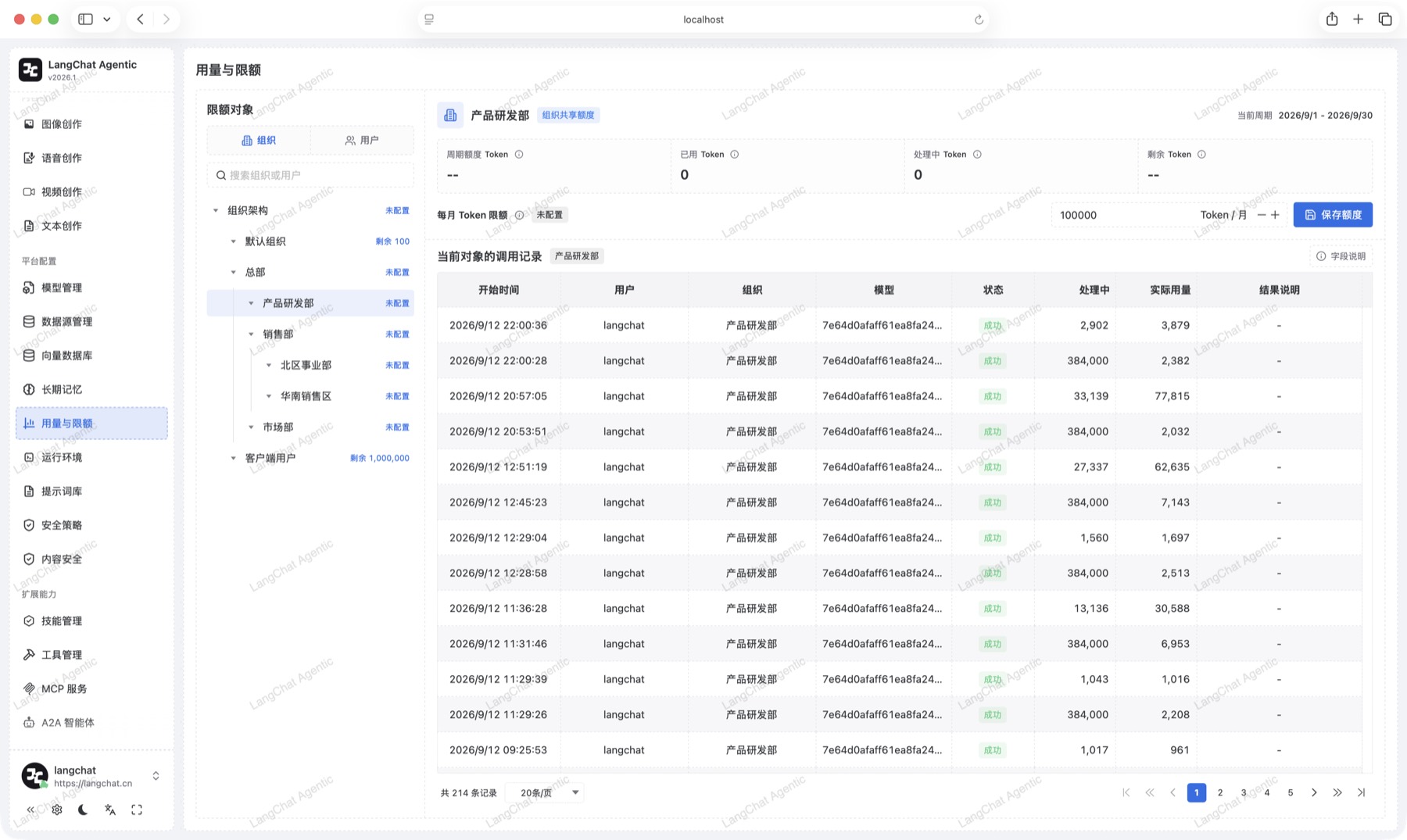Select 用量与限额 in the sidebar
This screenshot has height=840, width=1407.
click(91, 424)
